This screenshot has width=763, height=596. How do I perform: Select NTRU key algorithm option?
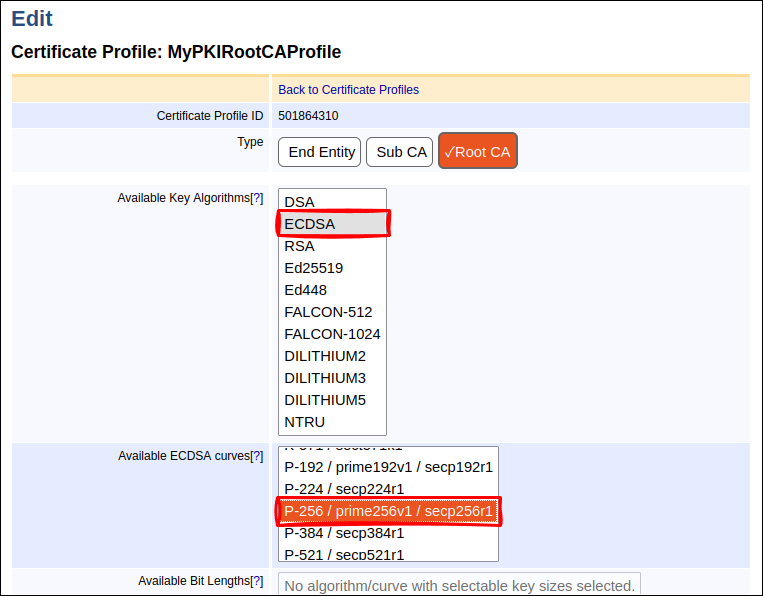tap(305, 422)
